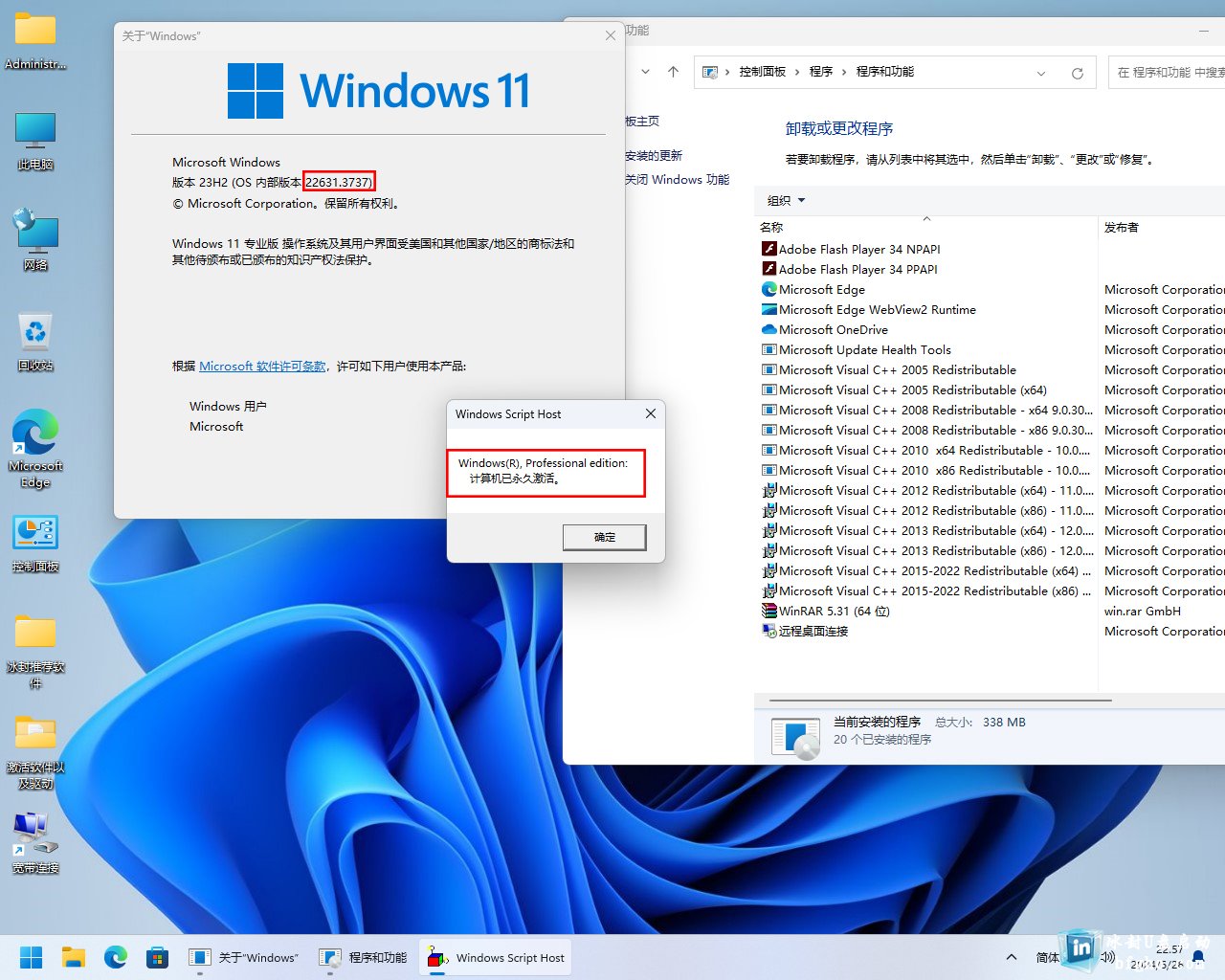Screen dimensions: 1225x980
Task: Click 程序和功能 breadcrumb in address bar
Action: pos(885,72)
